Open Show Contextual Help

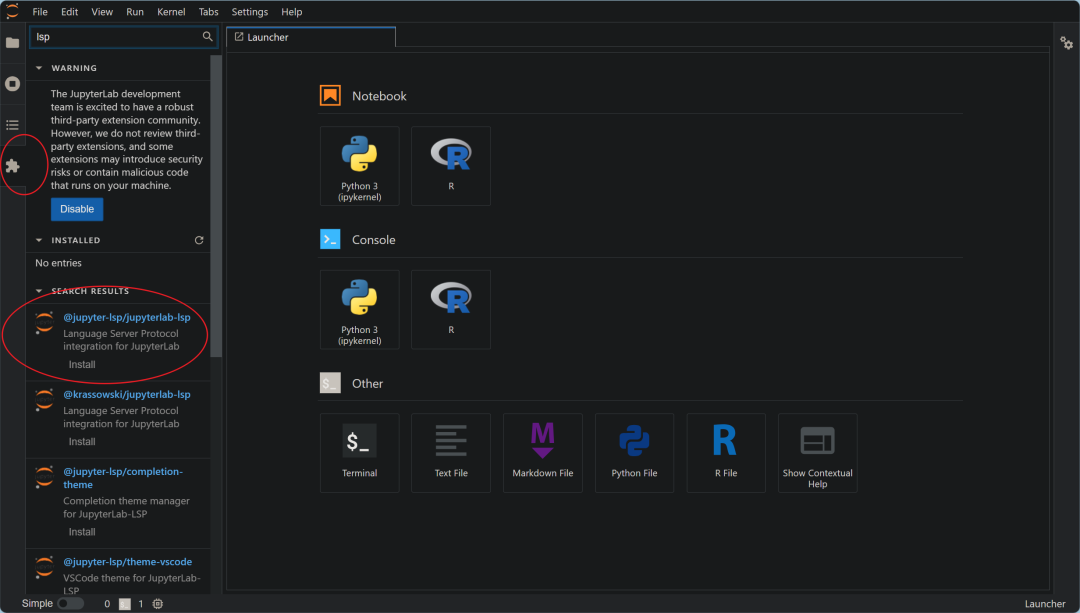818,453
